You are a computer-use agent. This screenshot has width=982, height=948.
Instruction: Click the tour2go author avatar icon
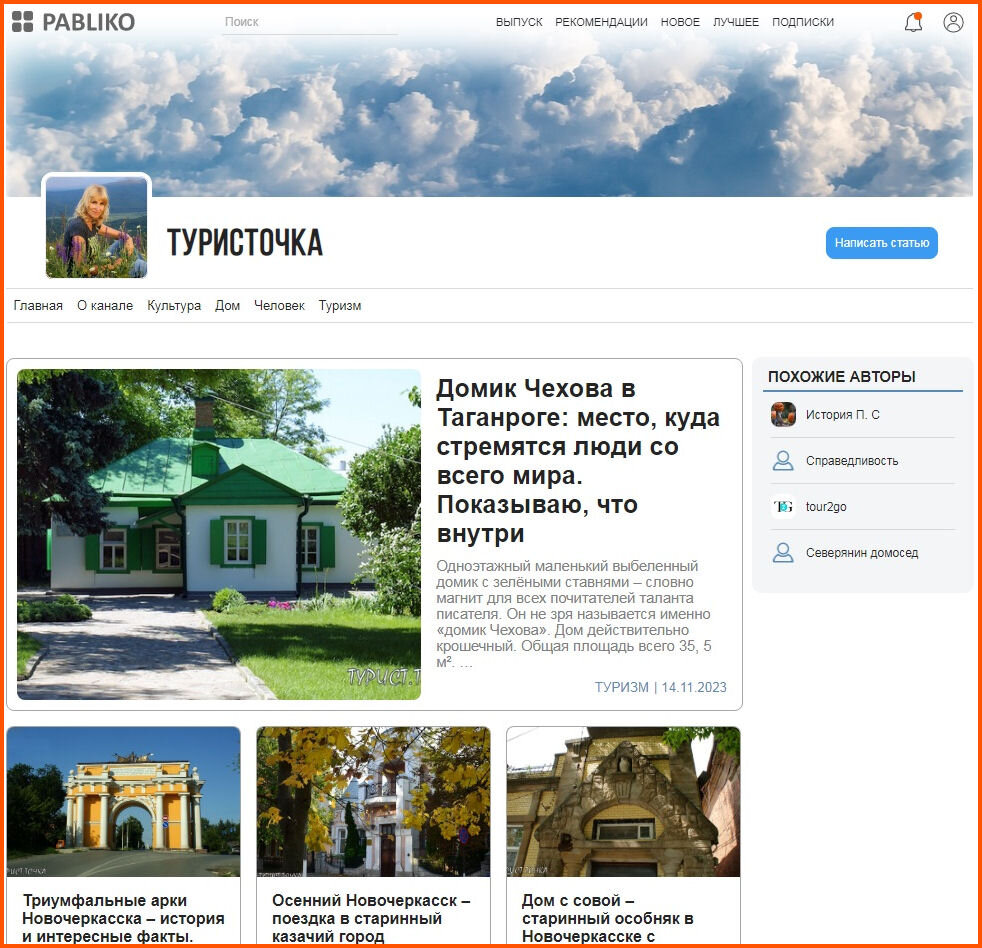pos(783,506)
